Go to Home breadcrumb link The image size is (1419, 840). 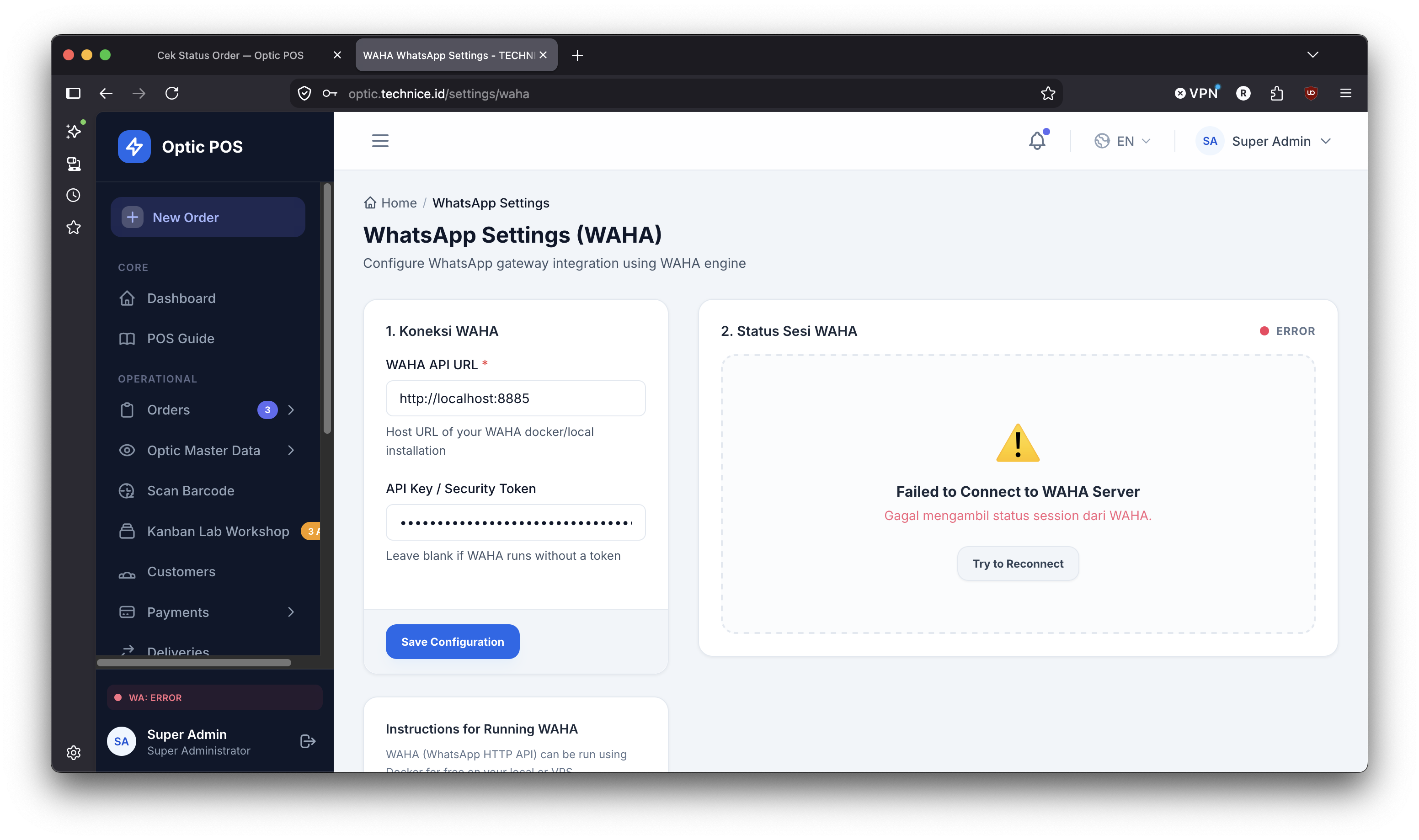(390, 202)
